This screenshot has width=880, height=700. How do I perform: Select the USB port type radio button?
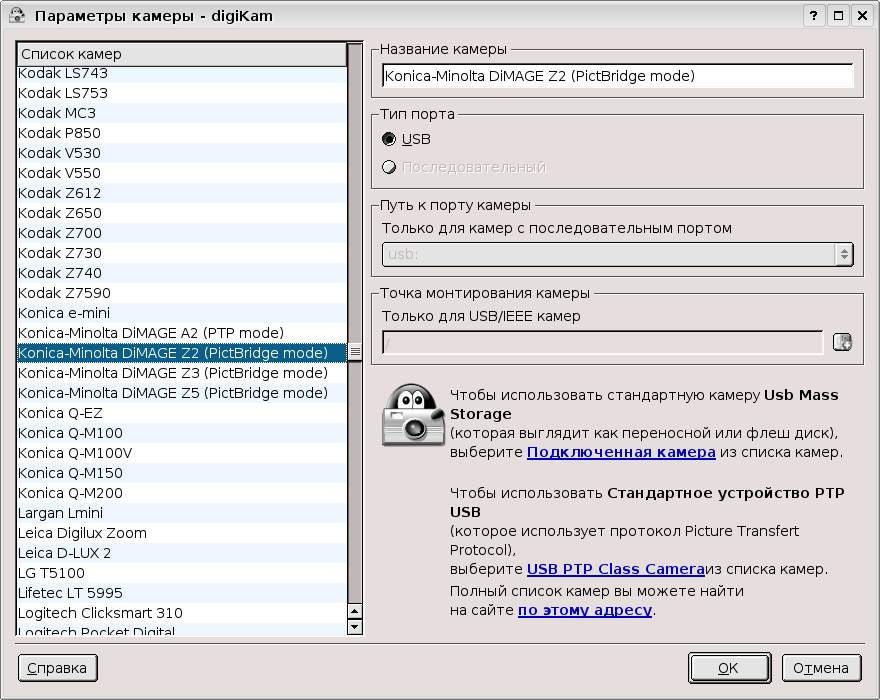[389, 139]
